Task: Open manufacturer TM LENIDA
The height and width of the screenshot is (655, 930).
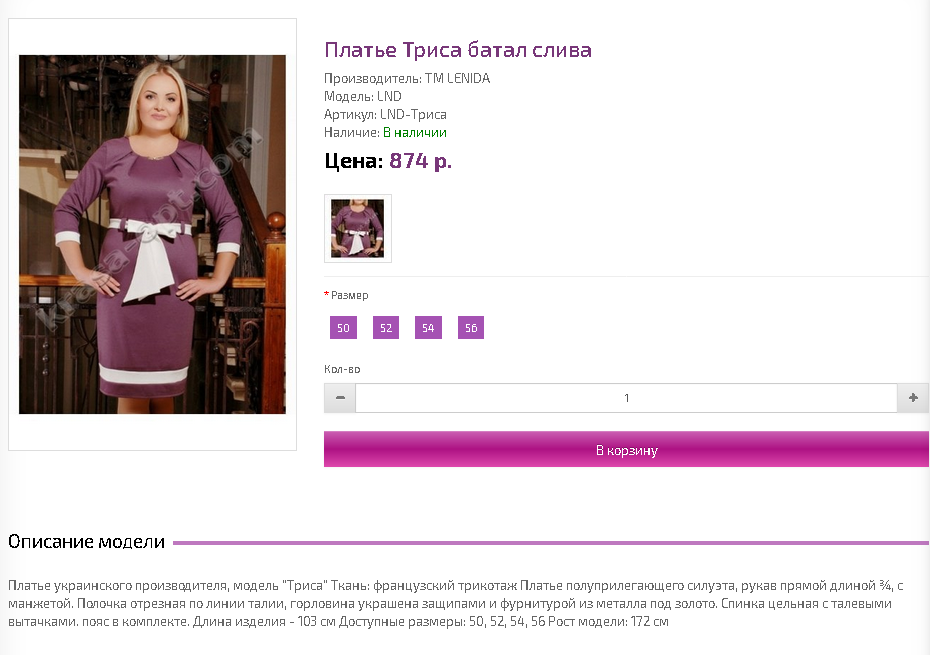Action: [457, 78]
